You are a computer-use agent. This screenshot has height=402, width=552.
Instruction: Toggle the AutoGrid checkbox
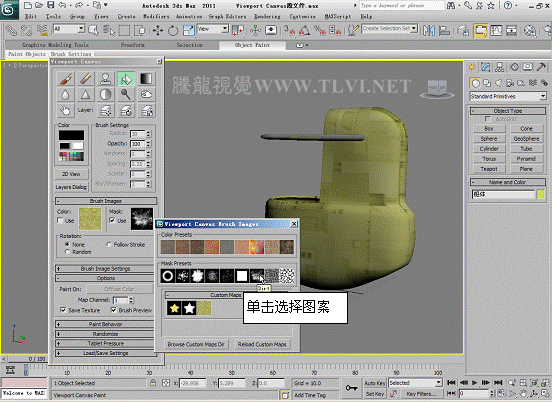(488, 119)
